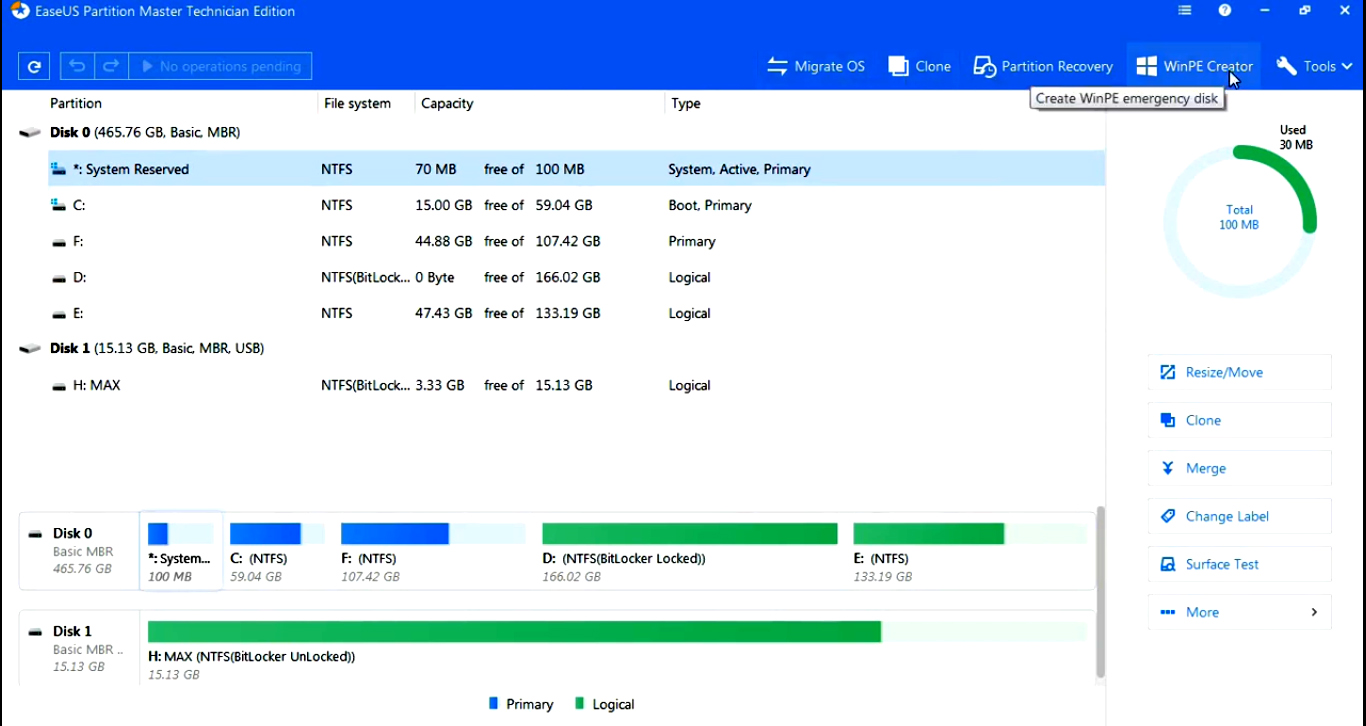Click the drive icon beside F: in list
The height and width of the screenshot is (726, 1366).
pyautogui.click(x=59, y=242)
